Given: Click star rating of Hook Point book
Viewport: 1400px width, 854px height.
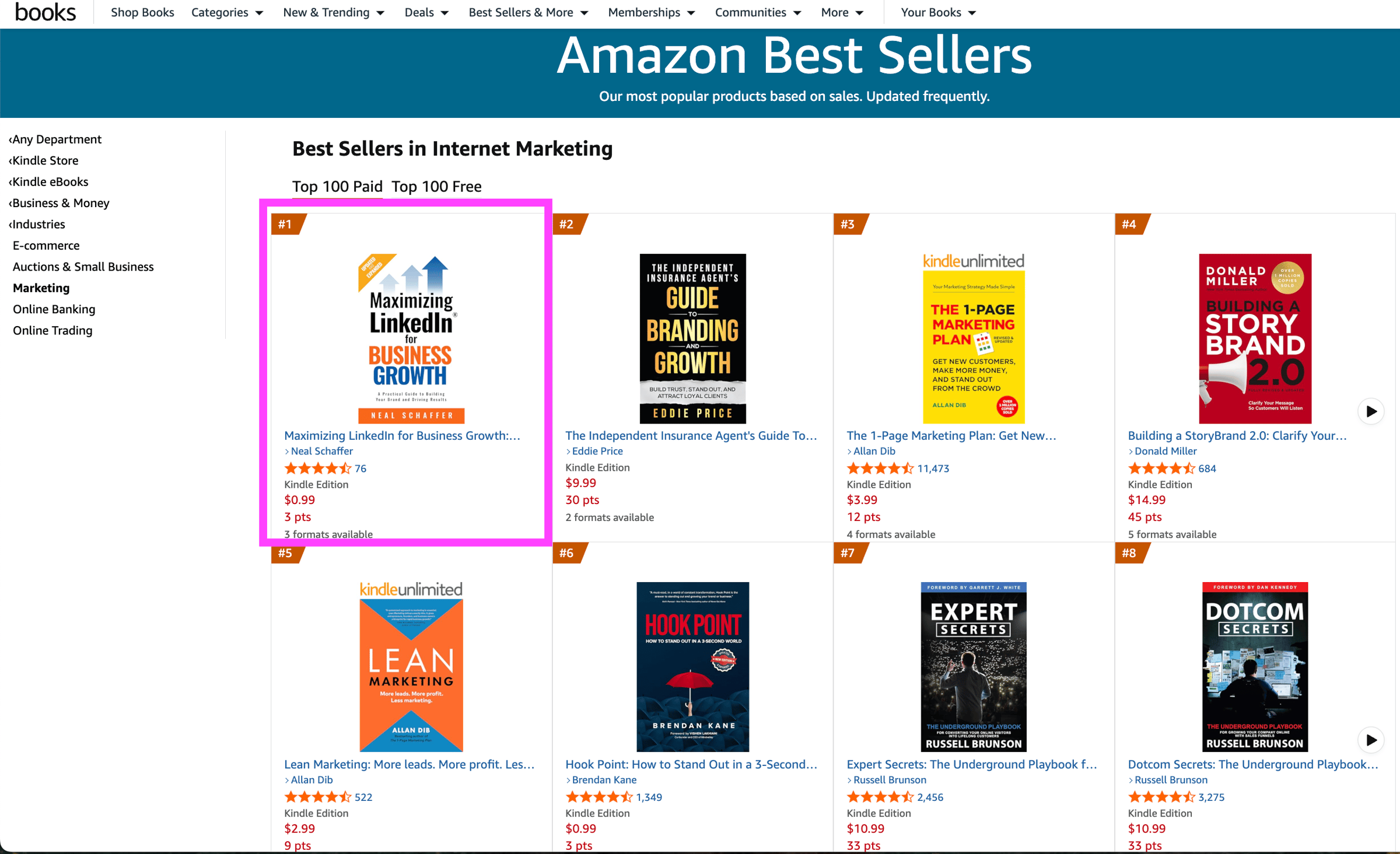Looking at the screenshot, I should tap(598, 797).
